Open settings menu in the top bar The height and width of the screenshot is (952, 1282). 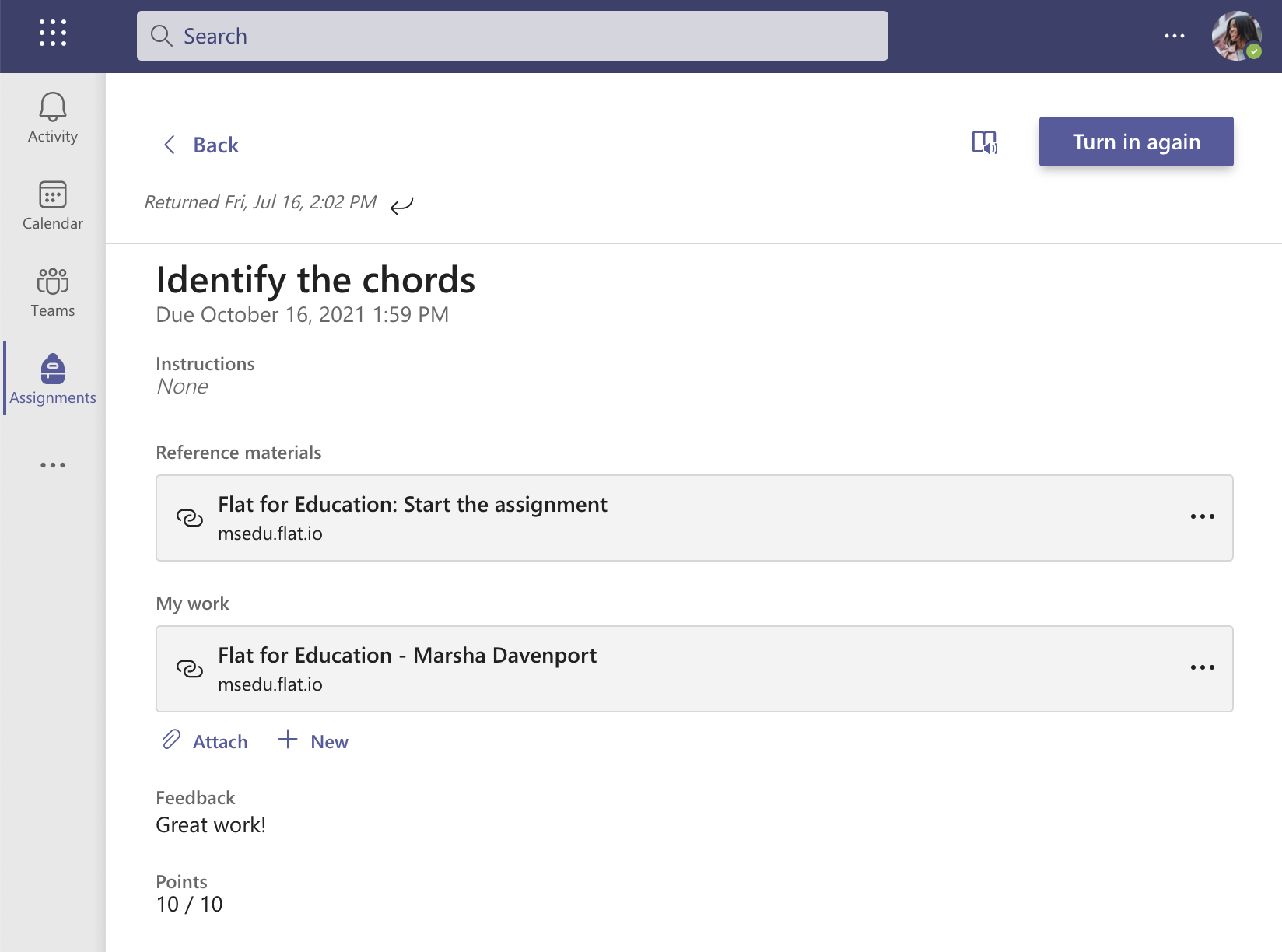point(1175,35)
